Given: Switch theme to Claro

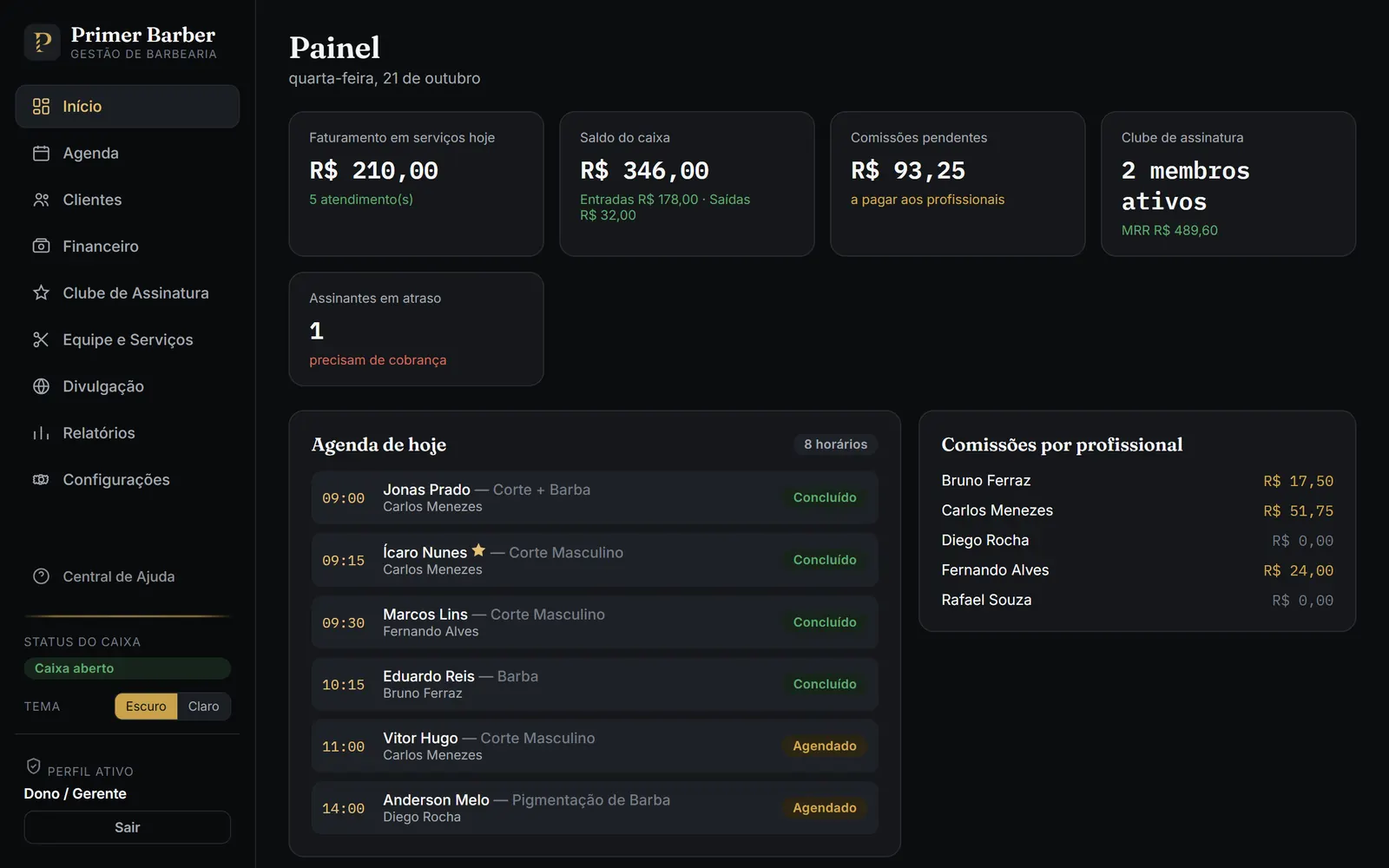Looking at the screenshot, I should (x=204, y=707).
